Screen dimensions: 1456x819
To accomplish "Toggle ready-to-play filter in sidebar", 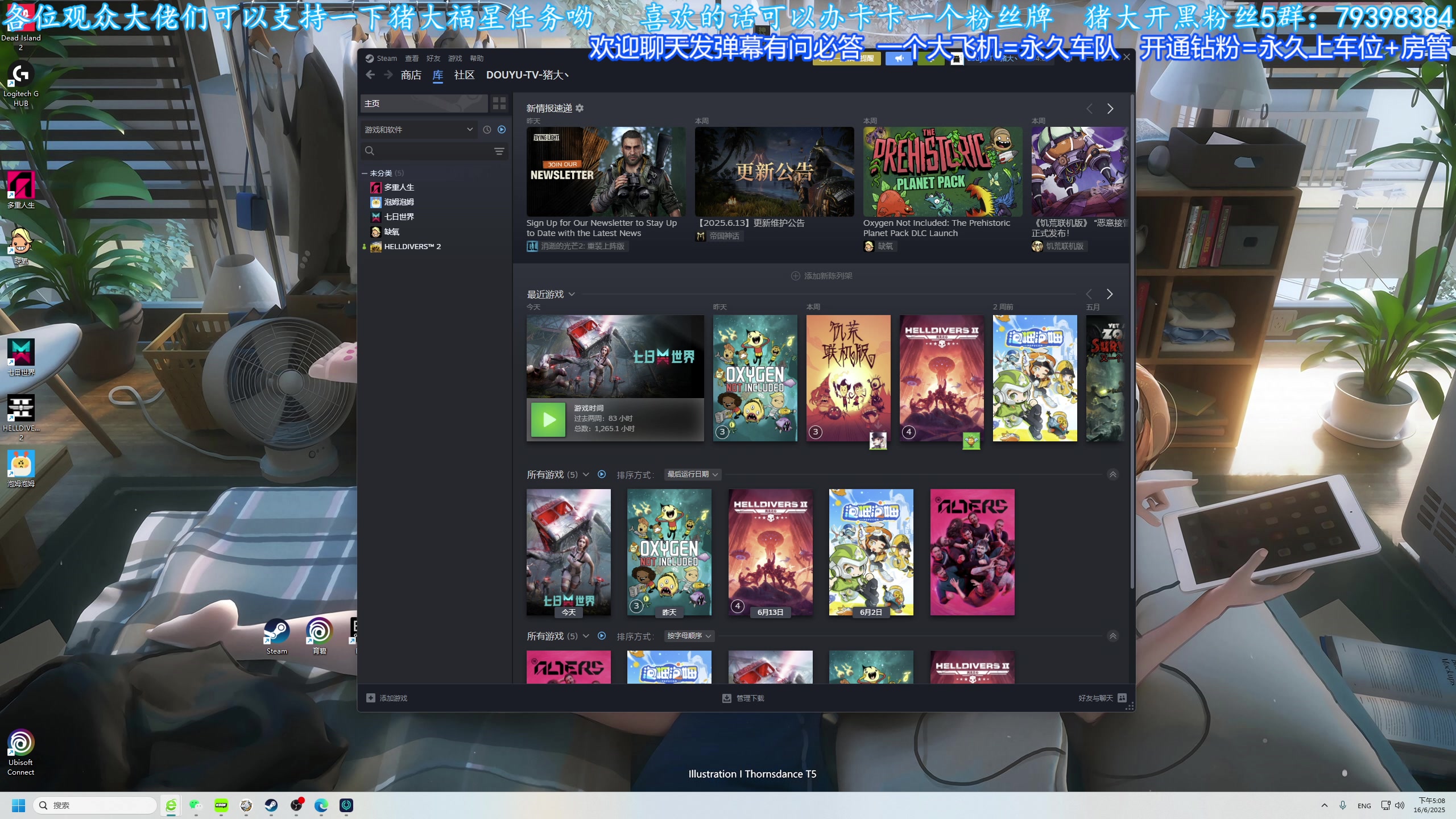I will (x=502, y=130).
